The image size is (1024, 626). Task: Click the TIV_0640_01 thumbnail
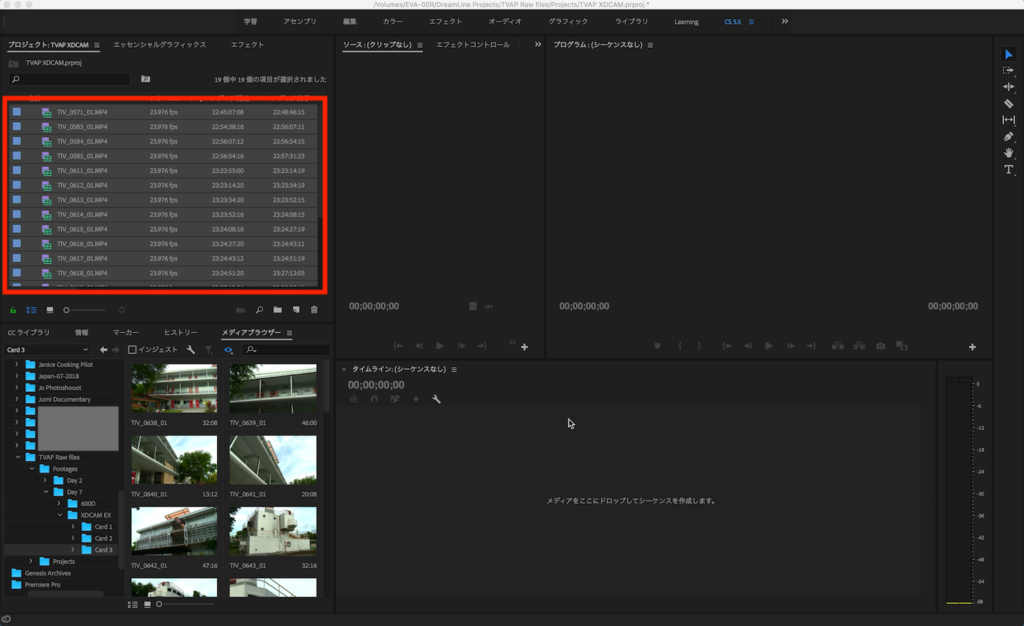pos(173,460)
